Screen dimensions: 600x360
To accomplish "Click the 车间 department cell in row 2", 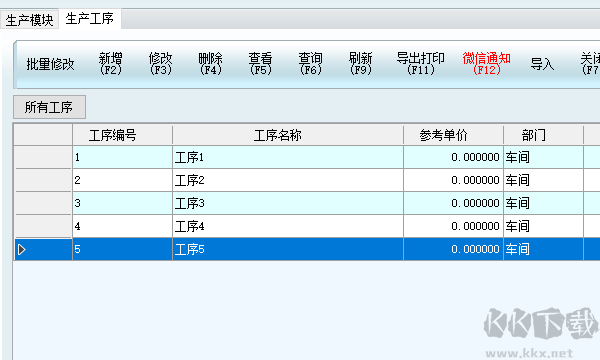I will tap(543, 180).
